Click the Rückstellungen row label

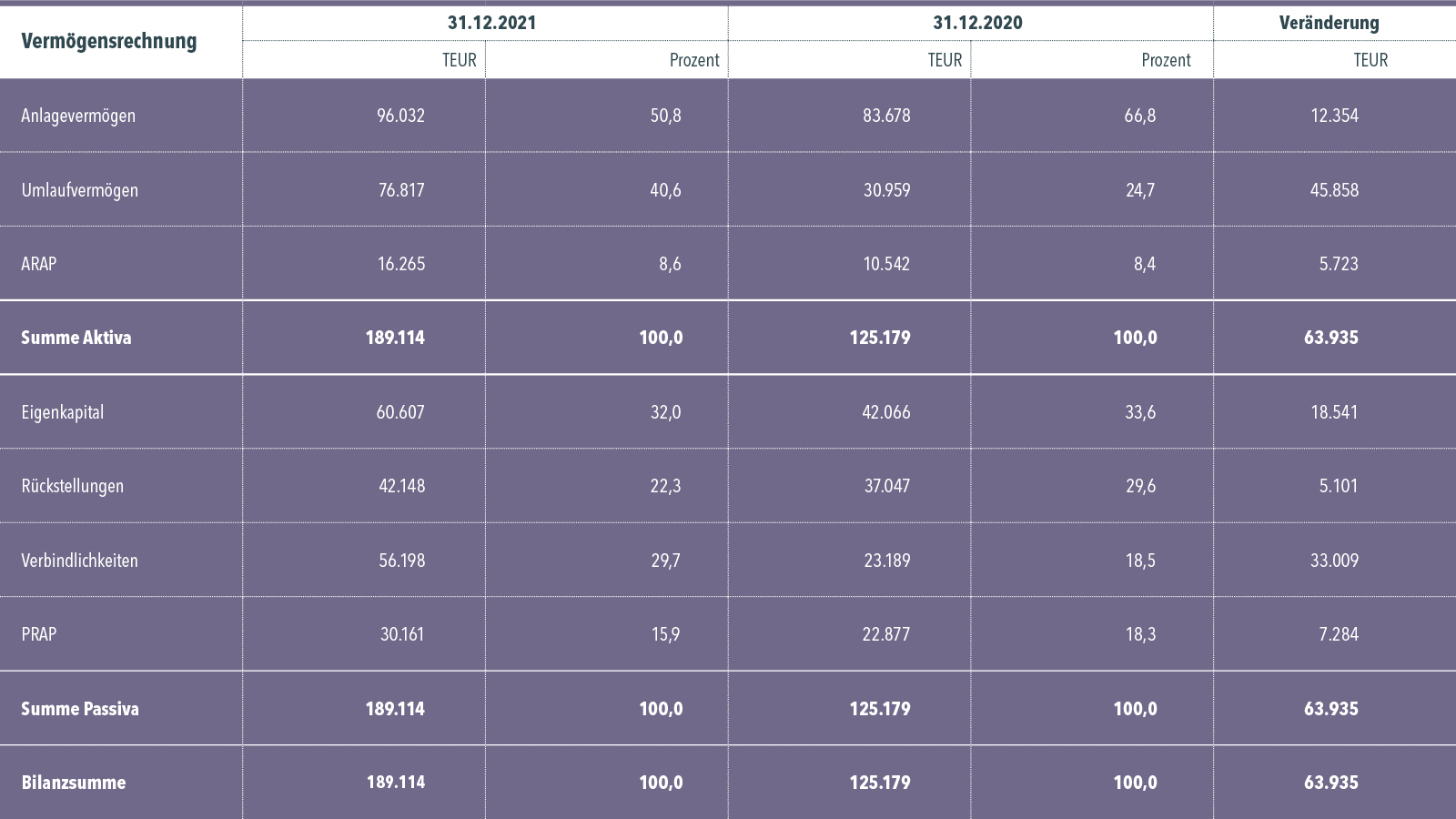coord(72,486)
